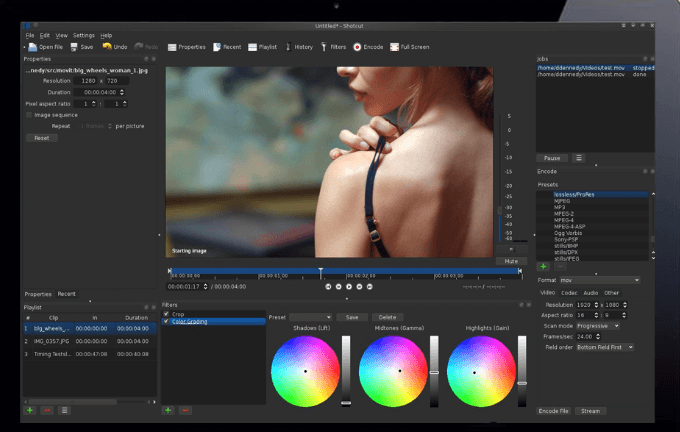Add a playlist item with green plus
The image size is (680, 432).
(x=29, y=410)
